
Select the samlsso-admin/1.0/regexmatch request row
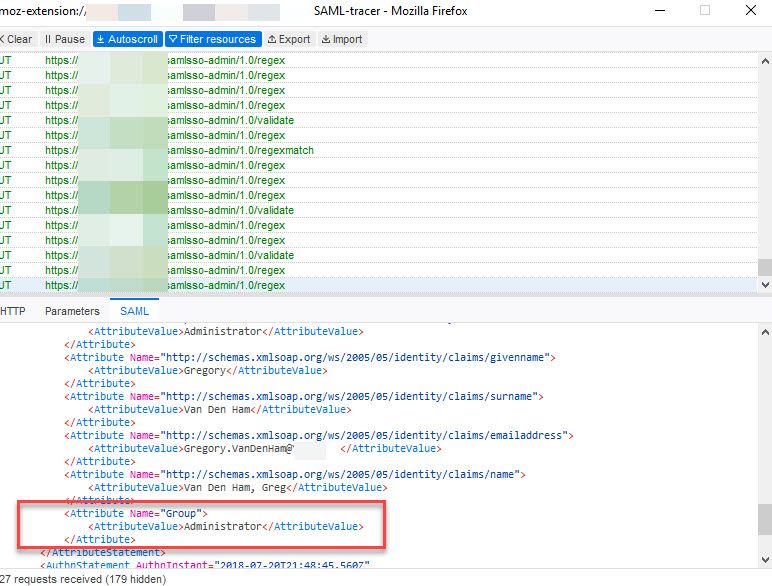coord(379,150)
